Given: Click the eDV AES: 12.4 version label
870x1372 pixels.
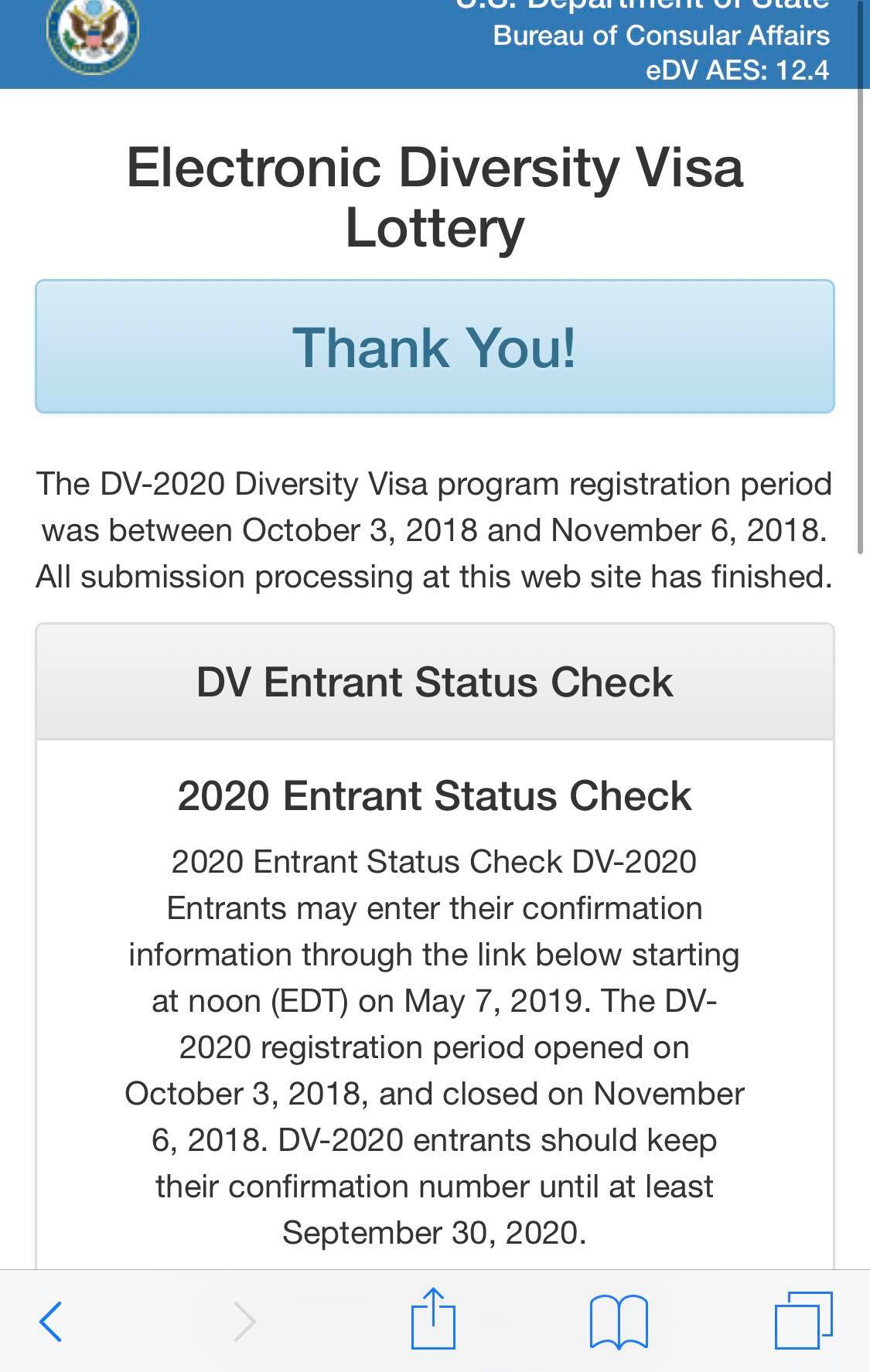Looking at the screenshot, I should point(737,70).
